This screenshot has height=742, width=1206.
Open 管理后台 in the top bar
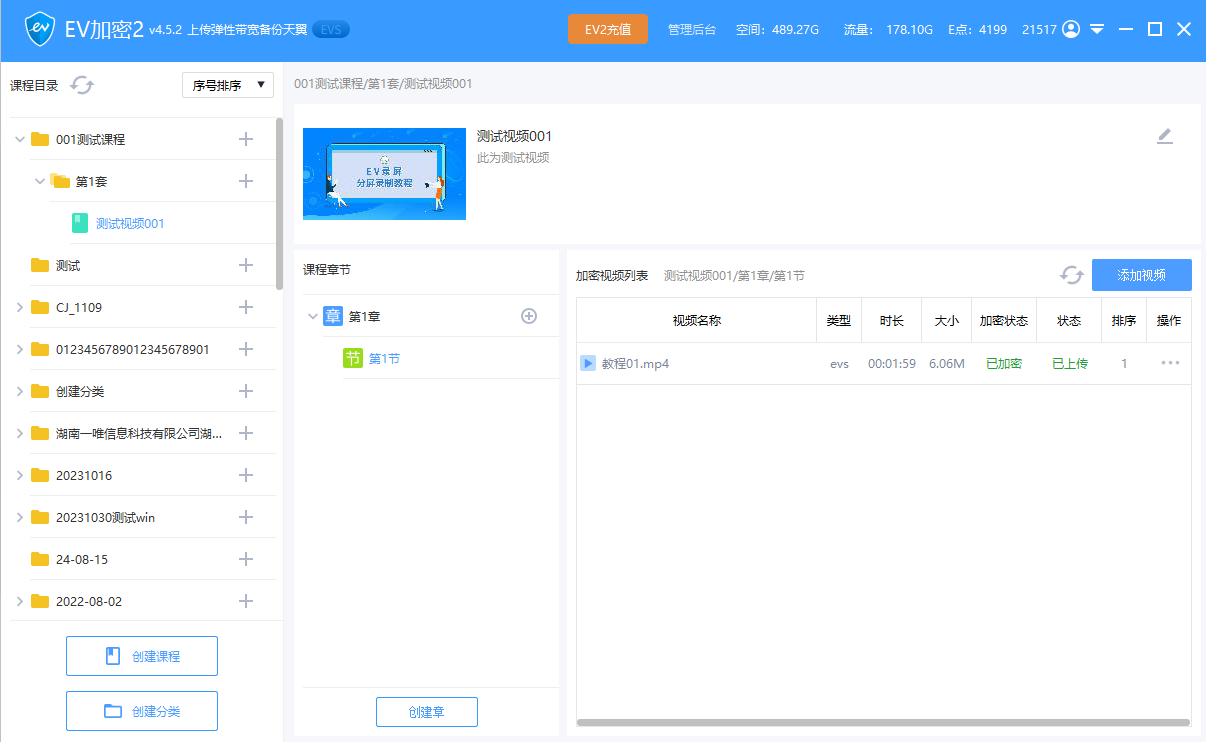point(691,29)
